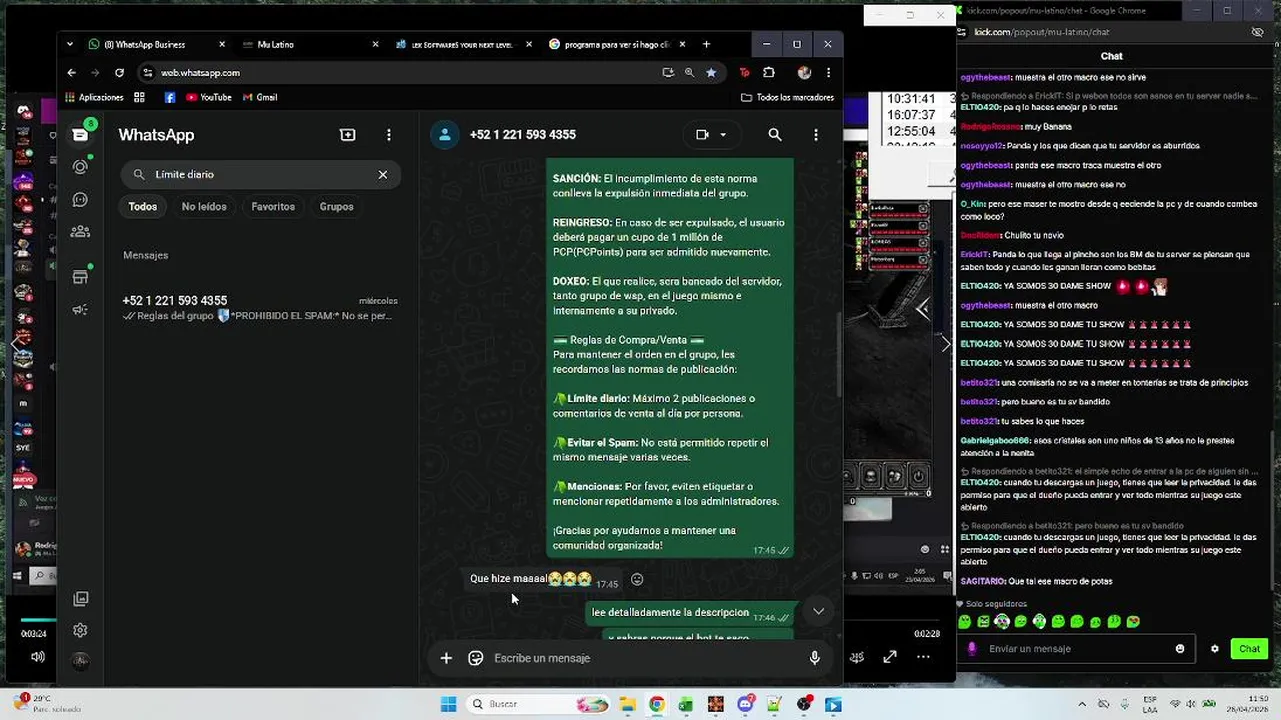This screenshot has width=1281, height=720.
Task: Hide Kick chat with crossed-eye icon
Action: click(x=1258, y=32)
